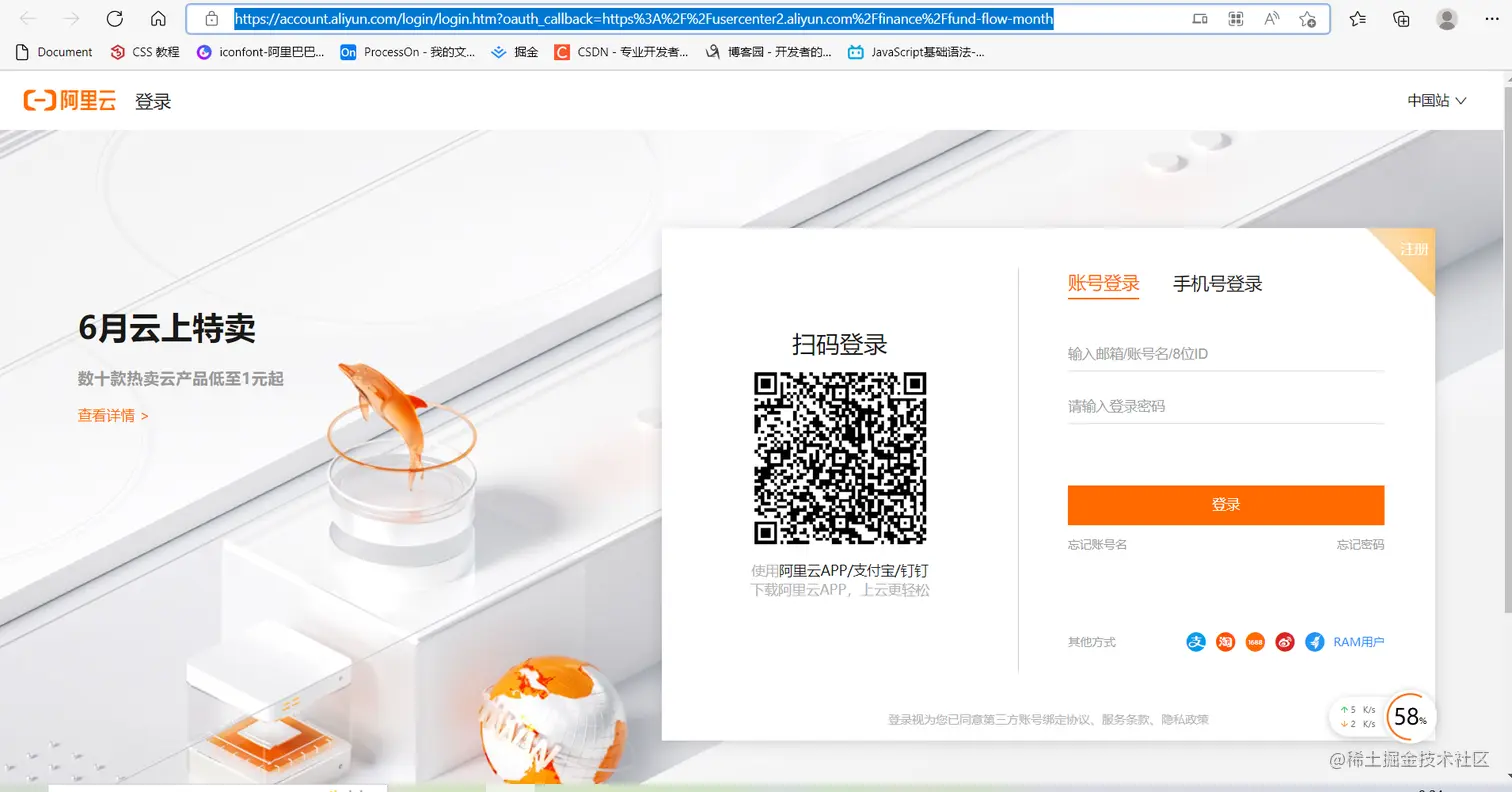Click the 忘记密码 link
Viewport: 1512px width, 792px height.
point(1360,545)
